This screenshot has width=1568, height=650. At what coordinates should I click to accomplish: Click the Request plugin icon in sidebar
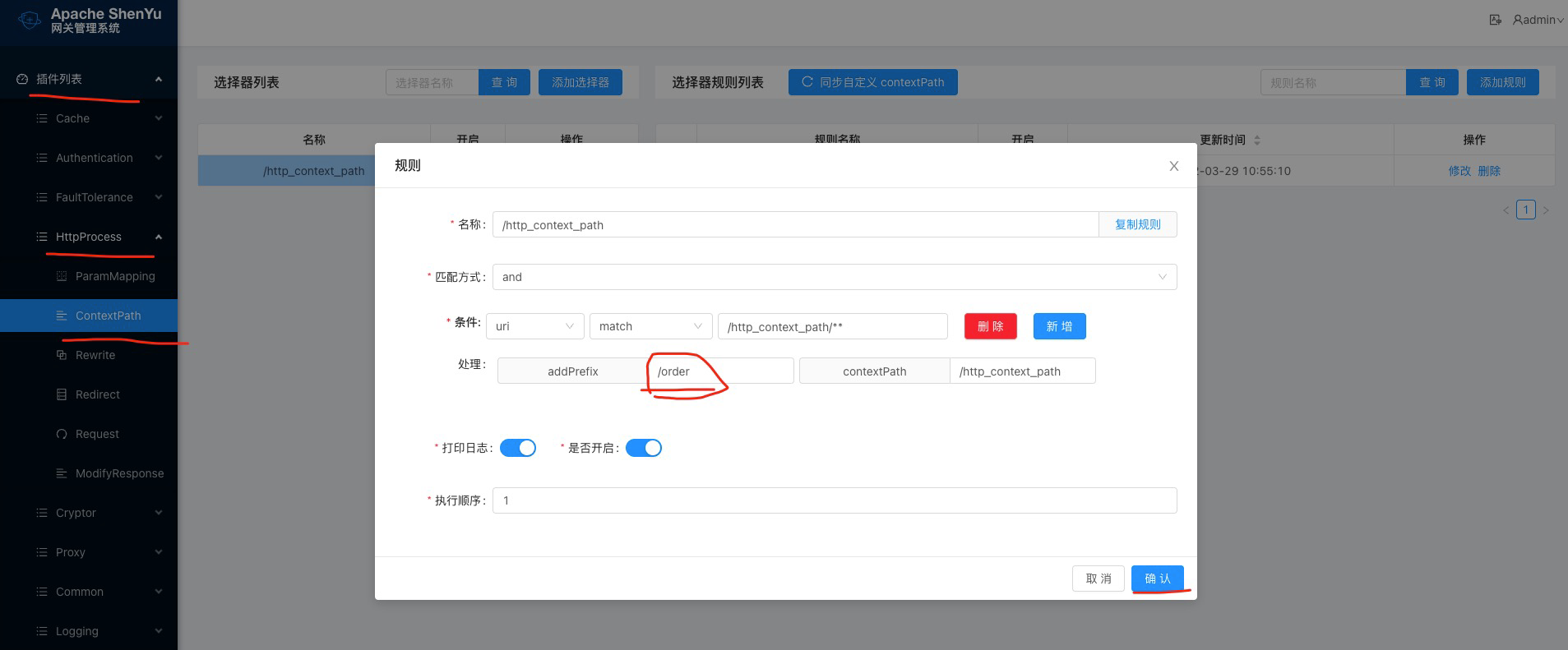coord(62,434)
